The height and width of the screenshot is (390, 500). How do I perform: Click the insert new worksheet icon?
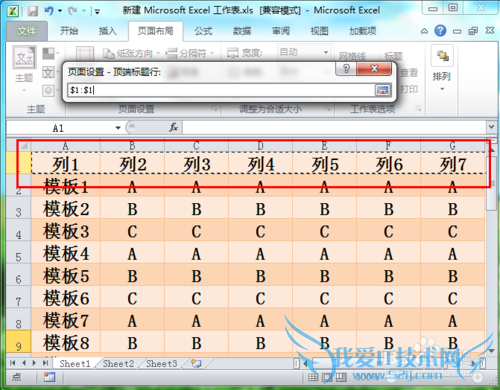196,363
